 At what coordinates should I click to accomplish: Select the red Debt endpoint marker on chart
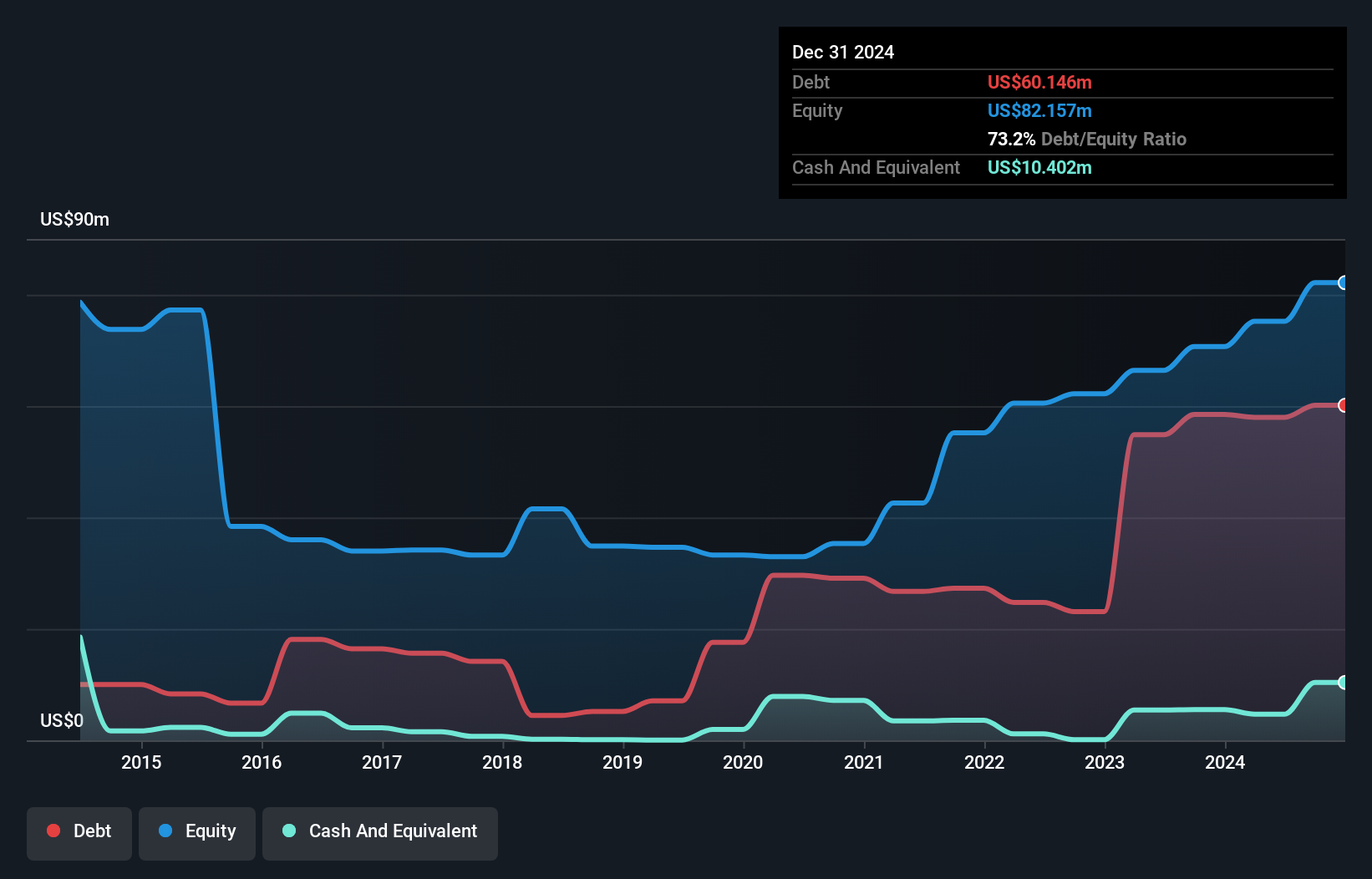(x=1343, y=405)
